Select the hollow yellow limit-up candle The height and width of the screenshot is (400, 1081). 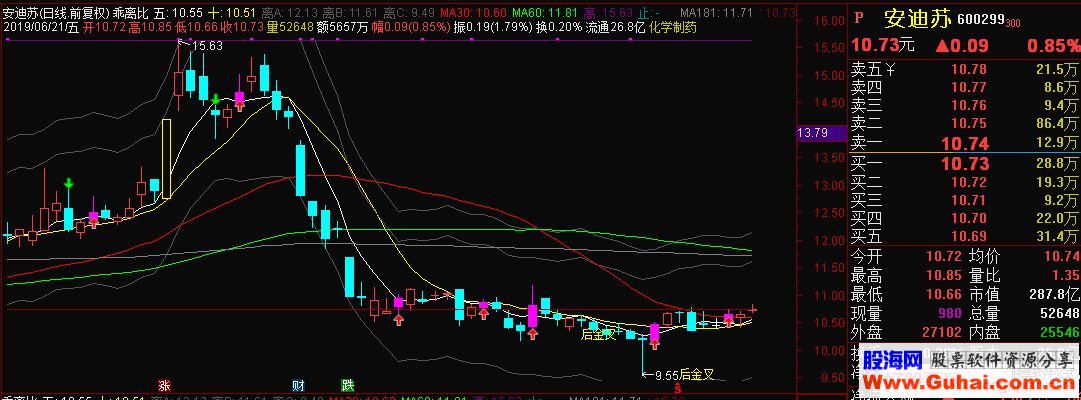tap(166, 159)
